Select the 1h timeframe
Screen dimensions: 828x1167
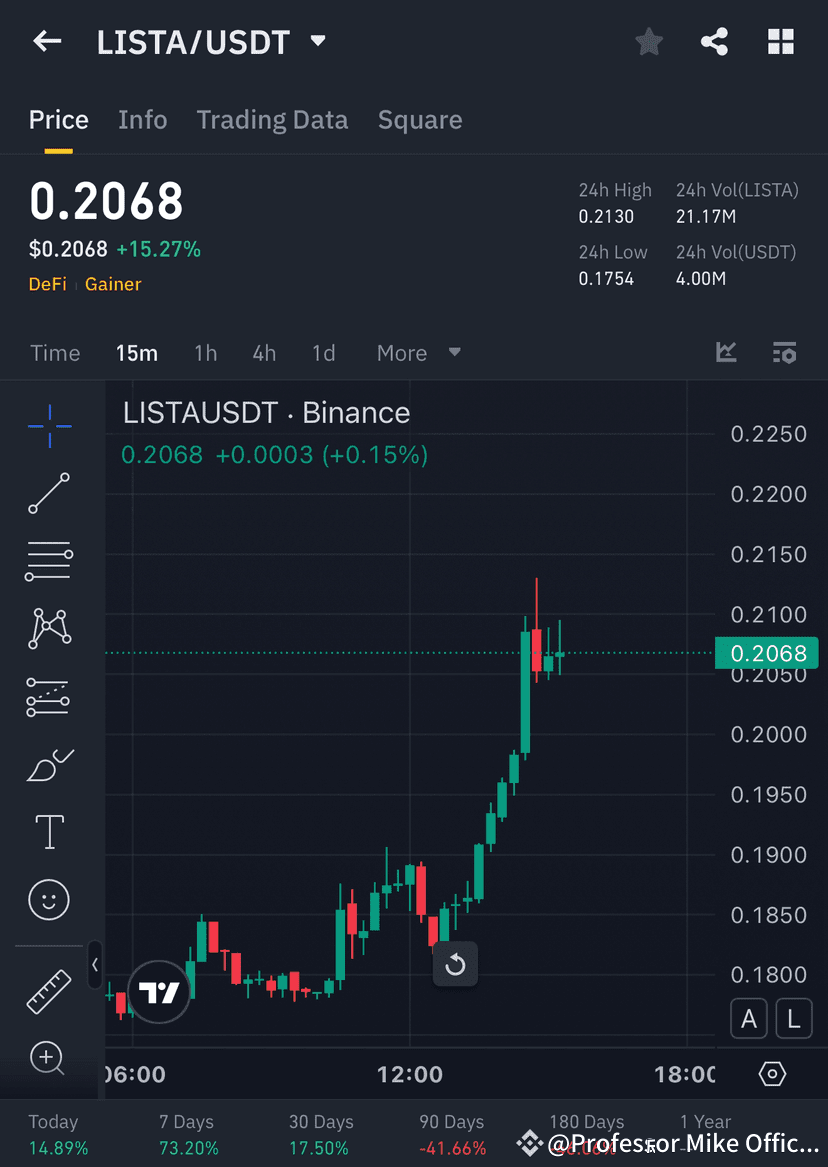click(206, 352)
